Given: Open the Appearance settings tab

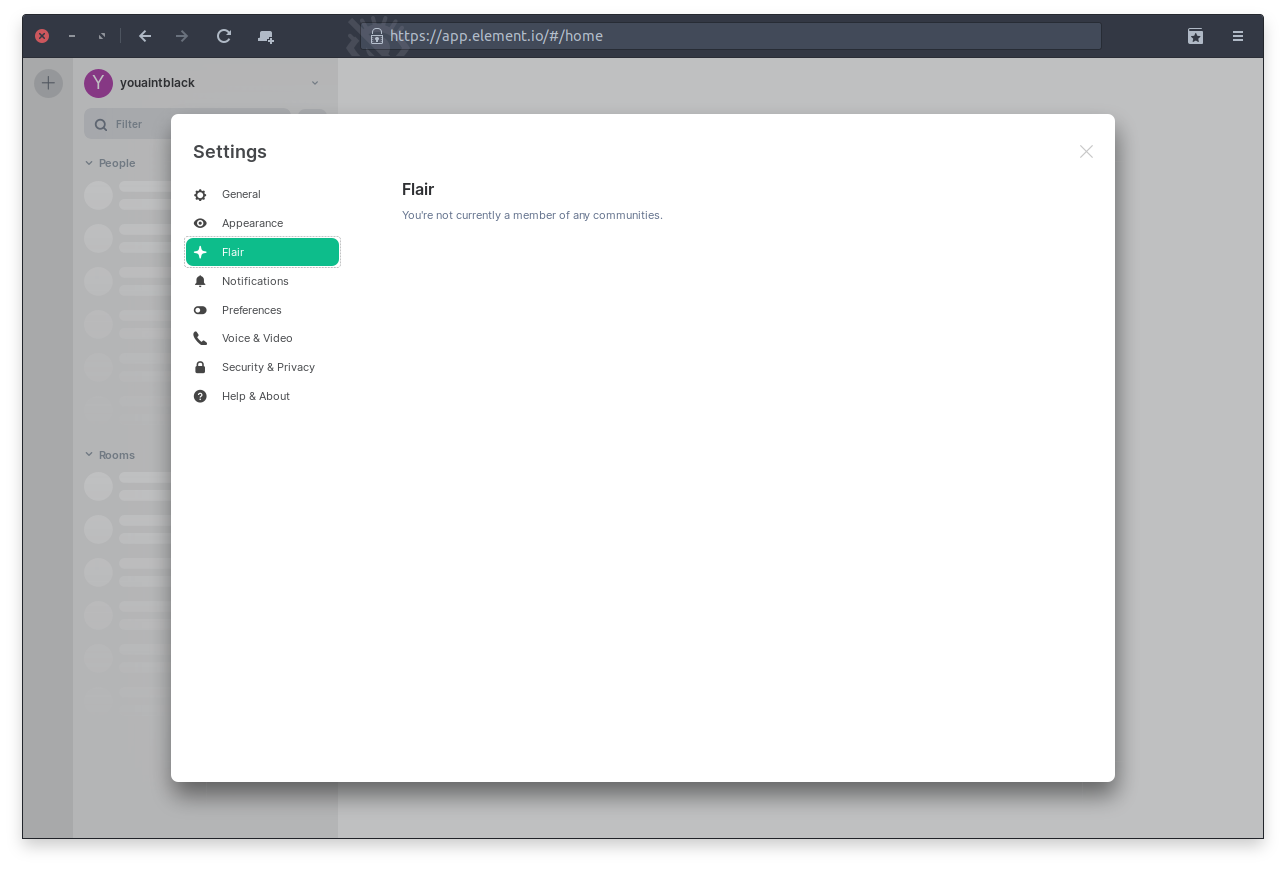Looking at the screenshot, I should (252, 224).
